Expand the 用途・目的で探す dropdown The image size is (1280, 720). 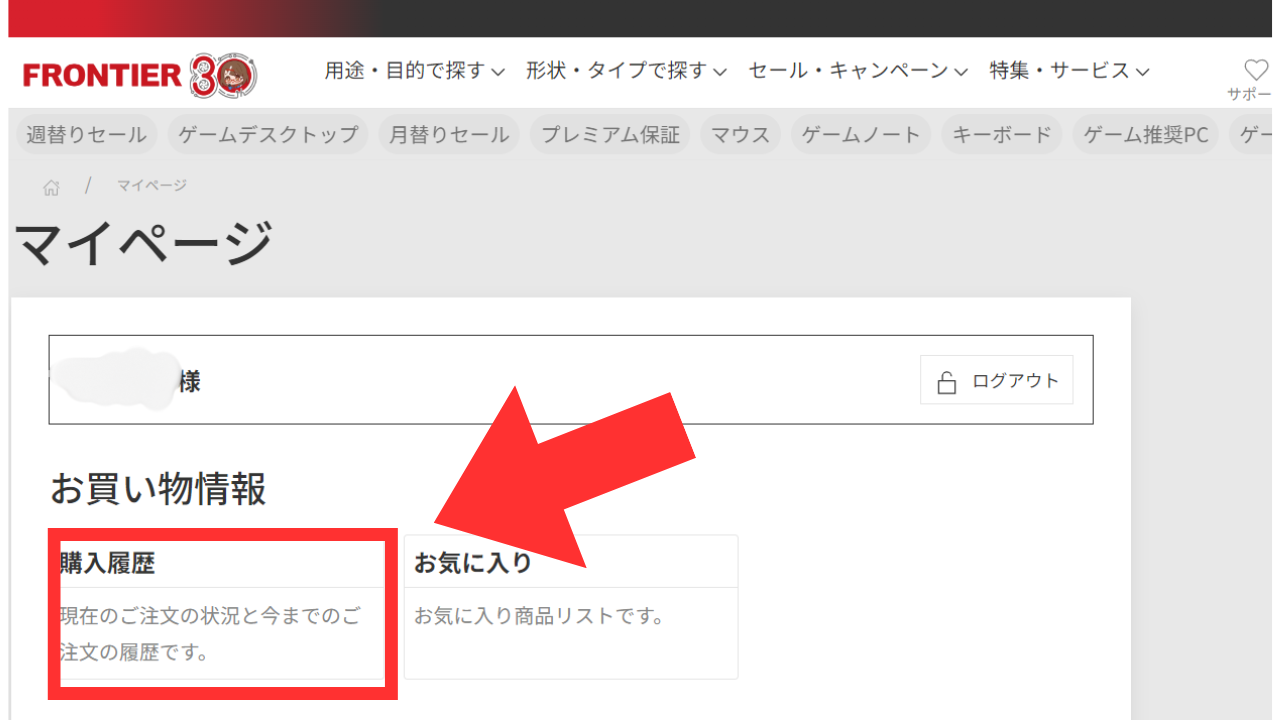point(414,71)
